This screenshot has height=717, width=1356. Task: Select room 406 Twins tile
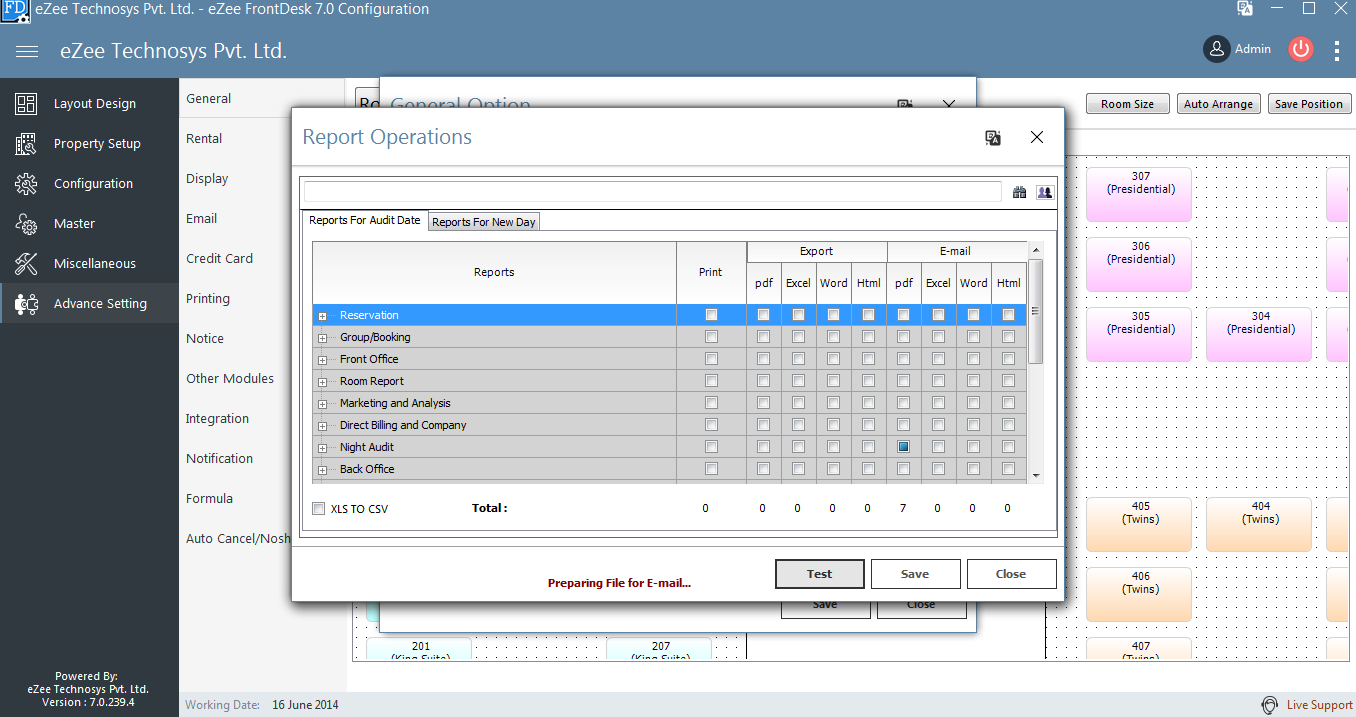1141,594
